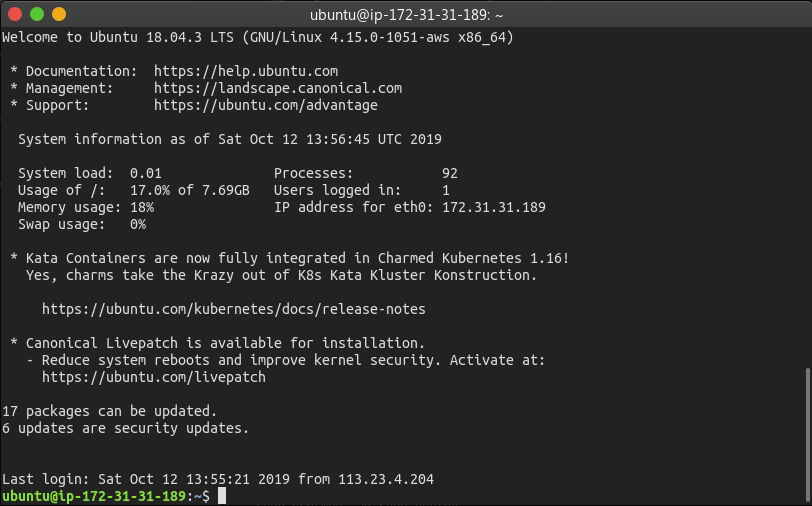Viewport: 812px width, 506px height.
Task: Open the Kubernetes release-notes URL
Action: [234, 309]
